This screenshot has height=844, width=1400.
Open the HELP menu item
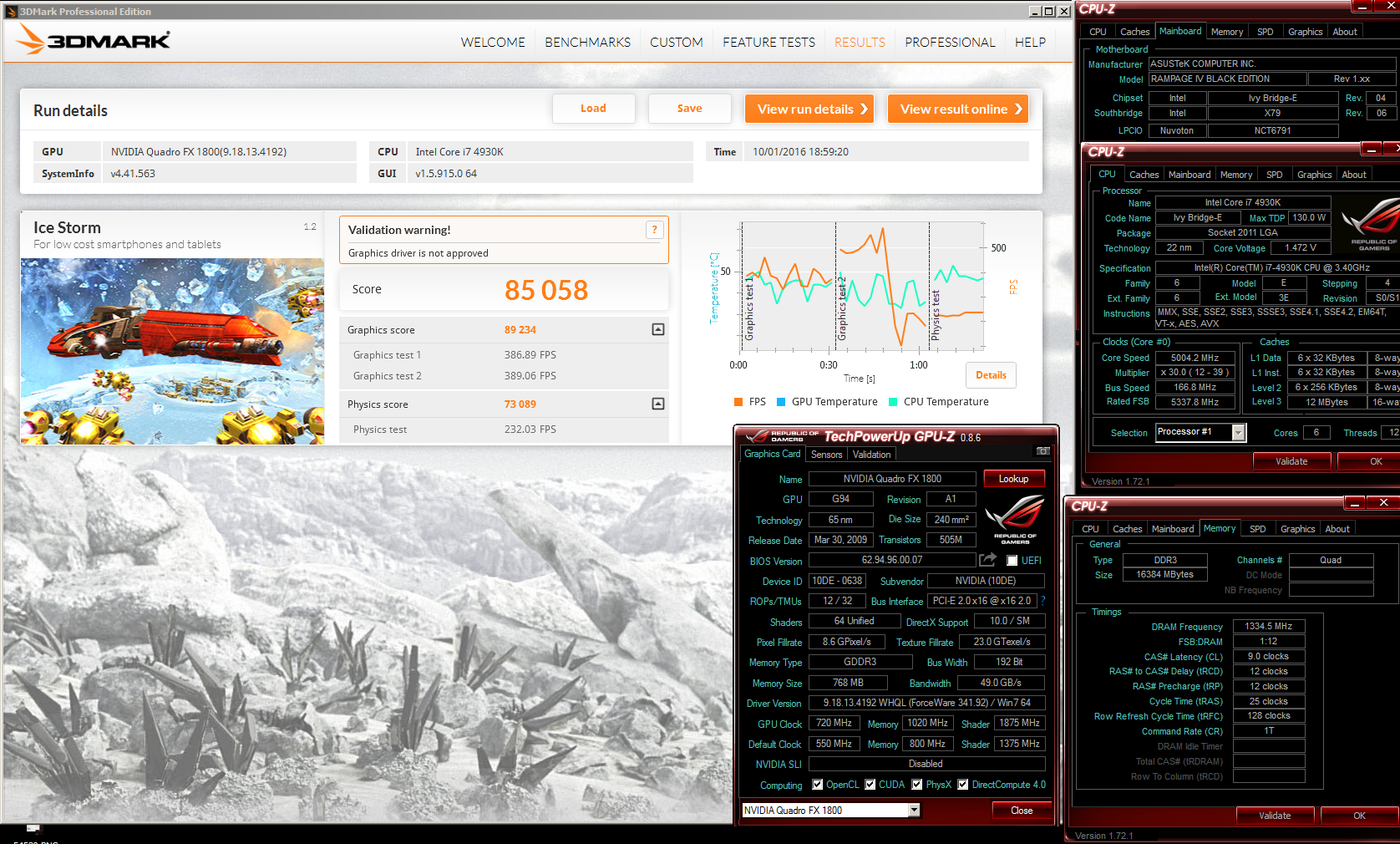coord(1030,42)
